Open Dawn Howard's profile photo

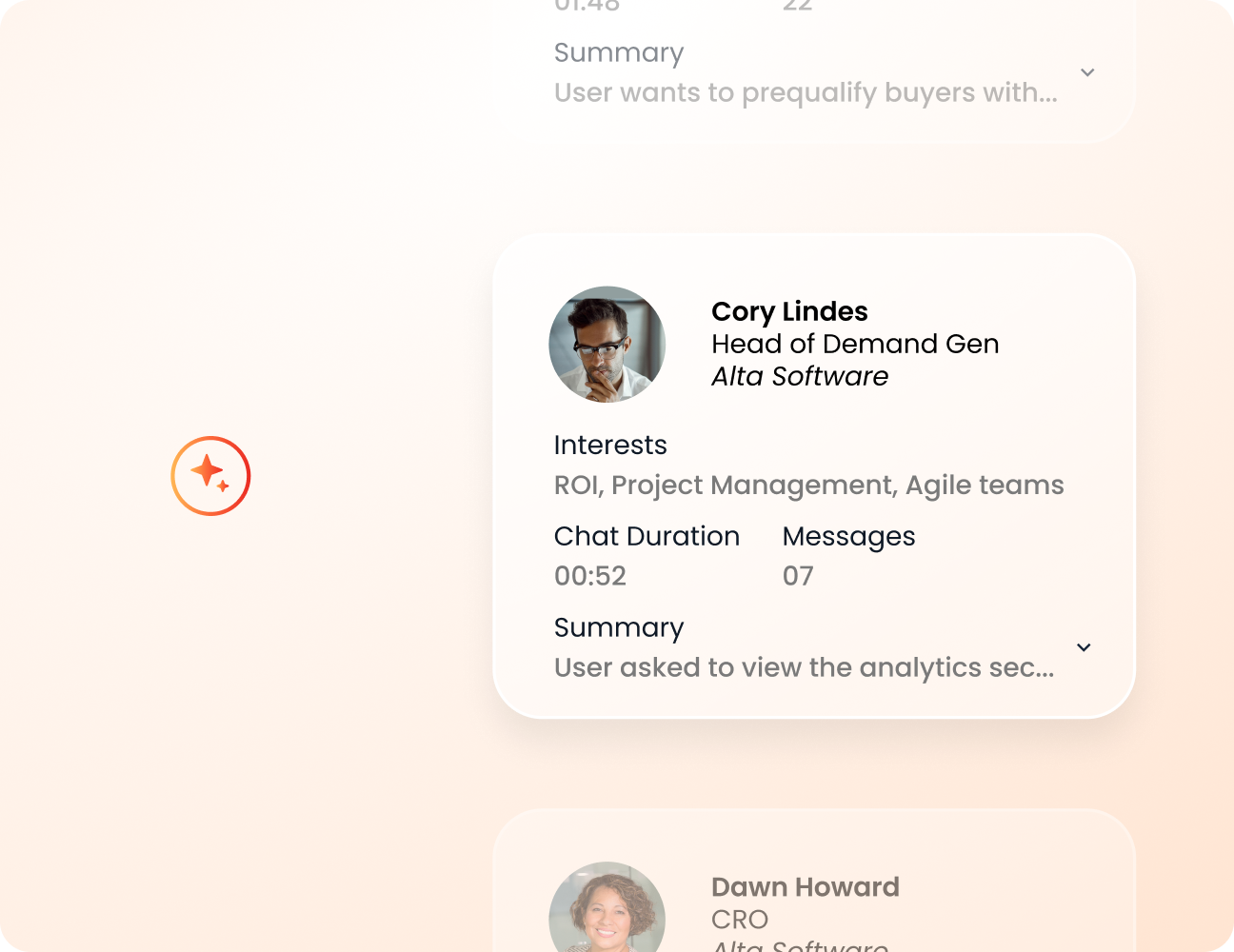pos(607,909)
